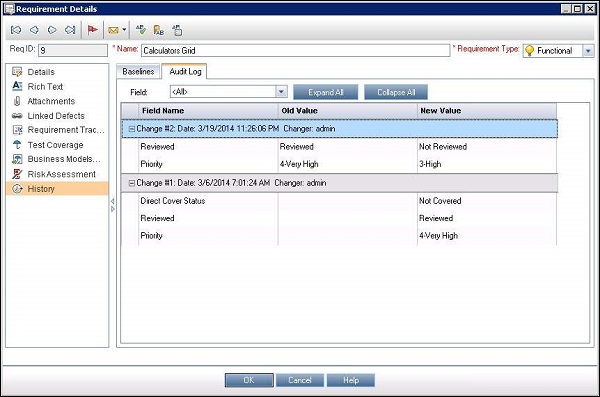The width and height of the screenshot is (600, 397).
Task: Open the Requirement Type dropdown
Action: (x=588, y=51)
